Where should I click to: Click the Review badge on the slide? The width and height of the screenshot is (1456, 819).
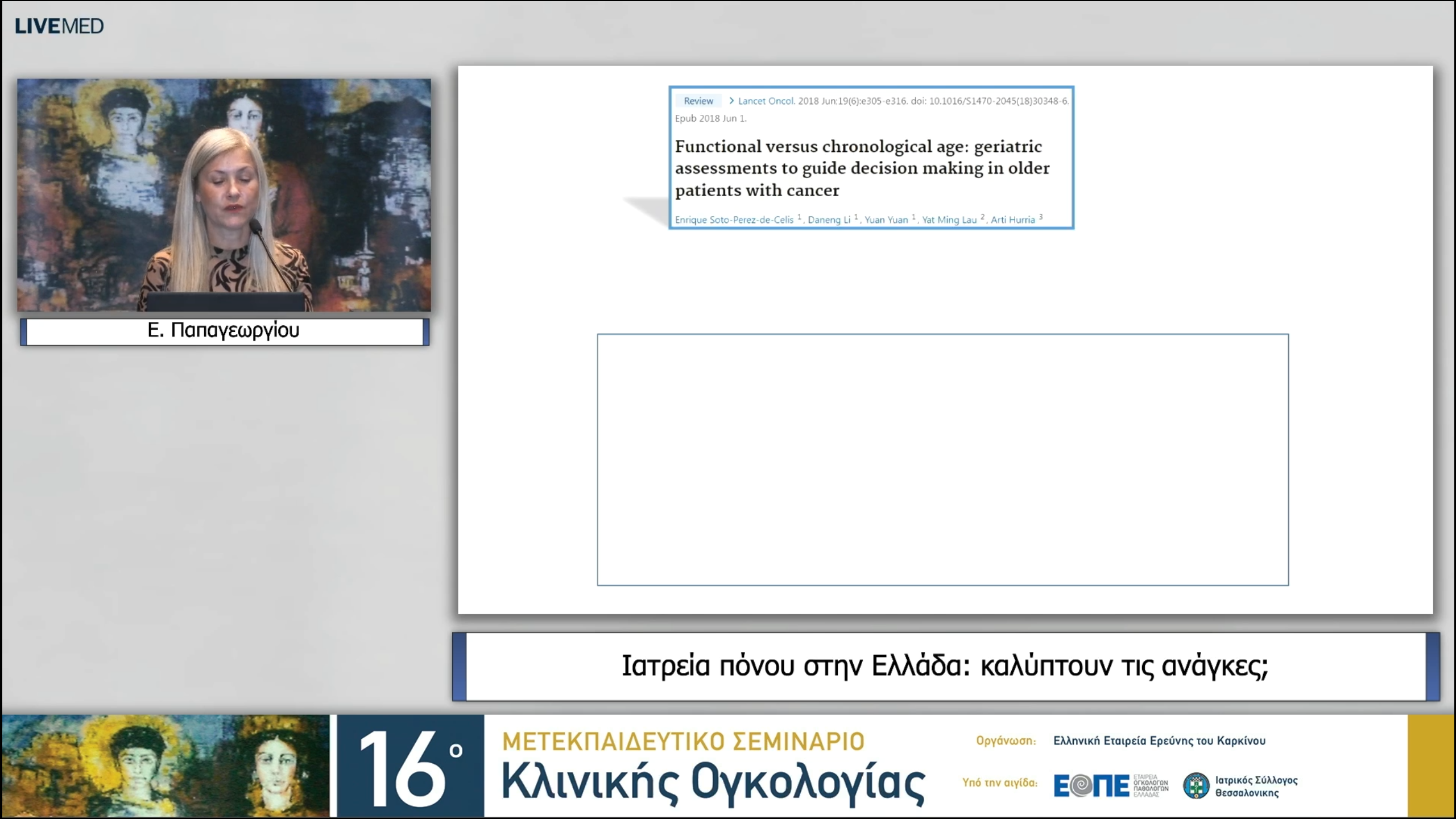pos(698,101)
